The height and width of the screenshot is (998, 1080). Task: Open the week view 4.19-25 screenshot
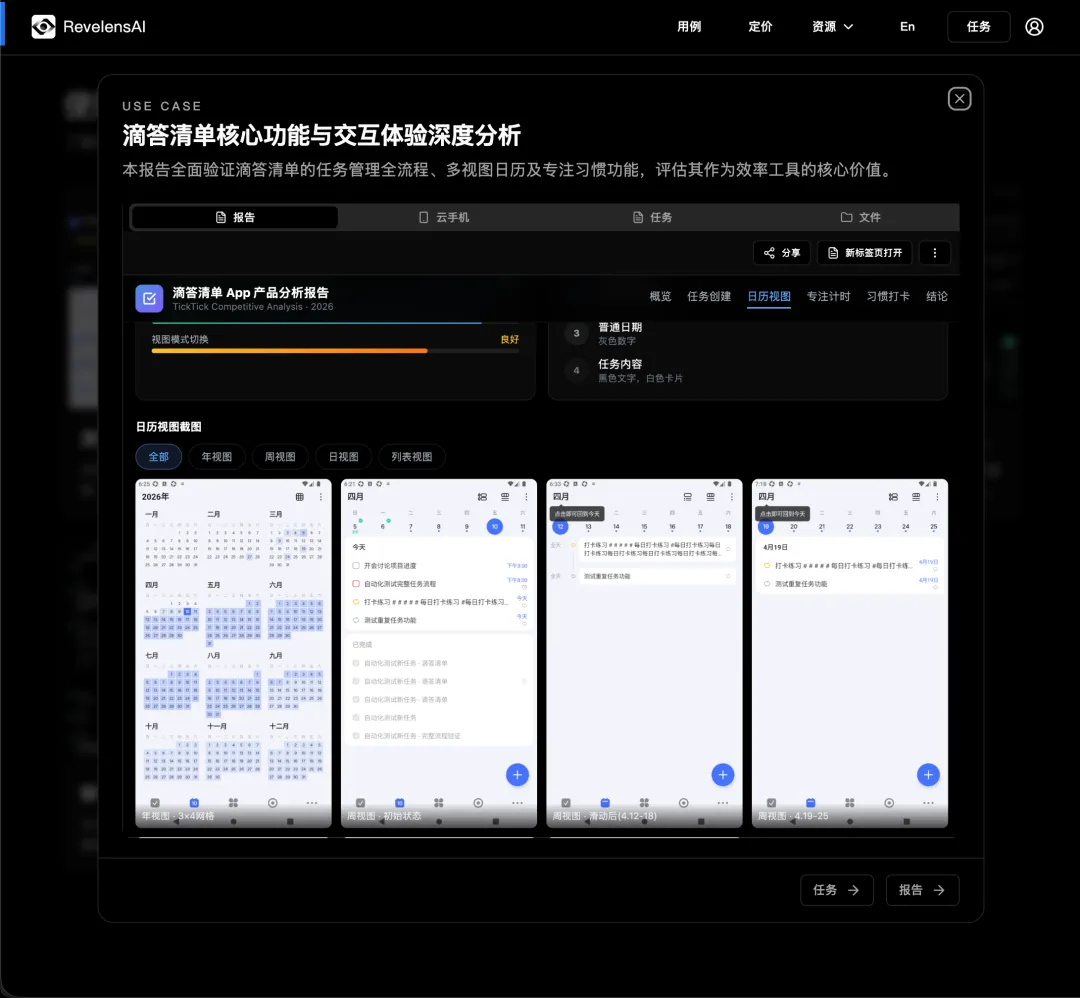pyautogui.click(x=849, y=653)
